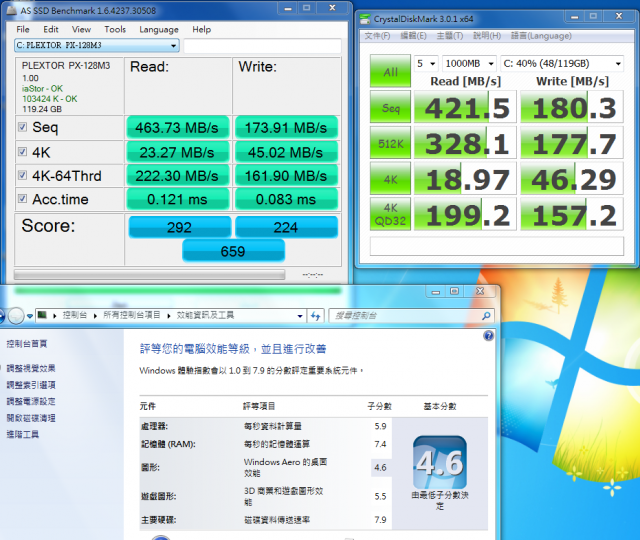Click the 4.6 base score badge

(440, 462)
